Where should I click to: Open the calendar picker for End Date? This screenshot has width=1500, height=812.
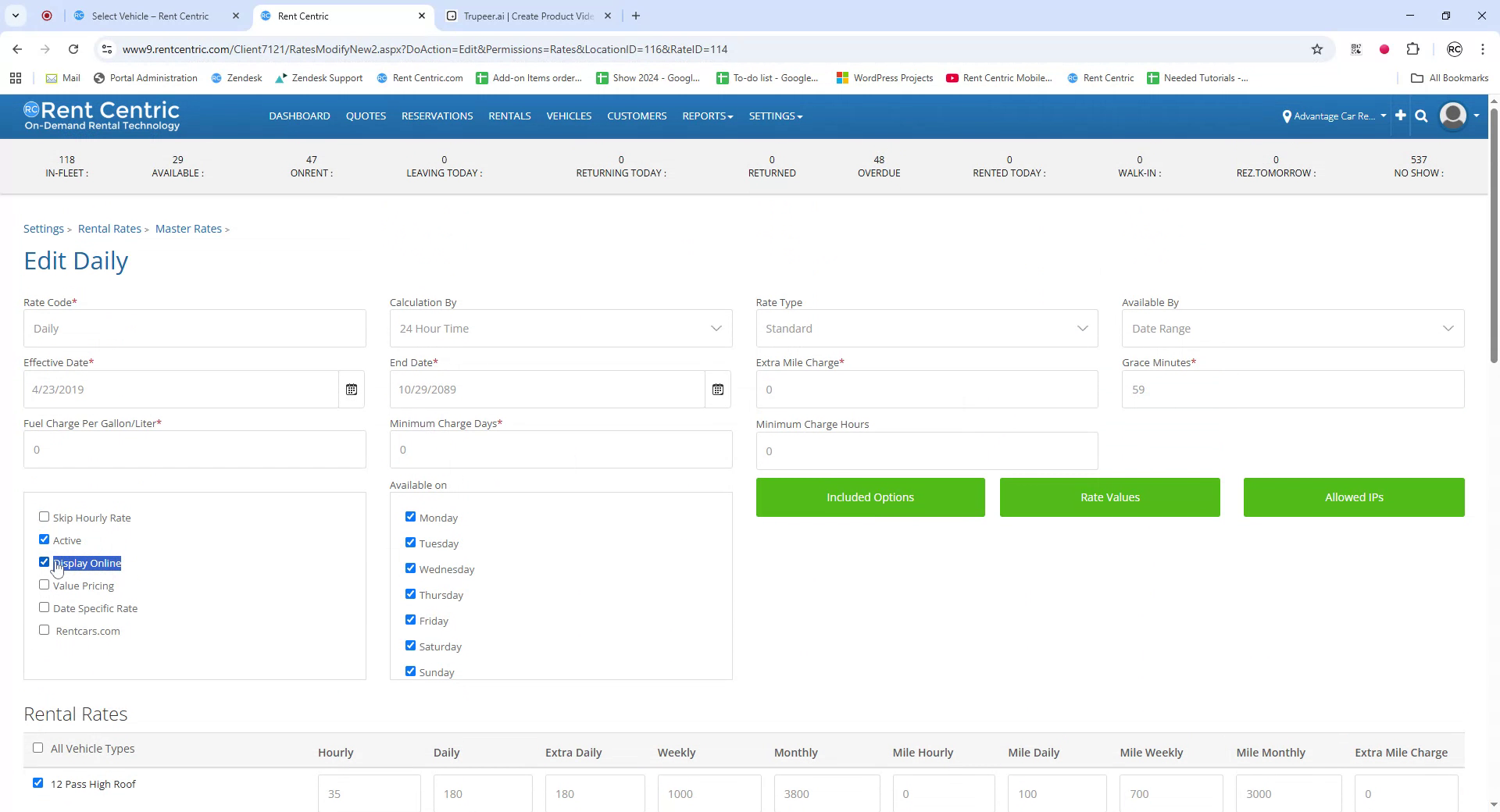(717, 389)
